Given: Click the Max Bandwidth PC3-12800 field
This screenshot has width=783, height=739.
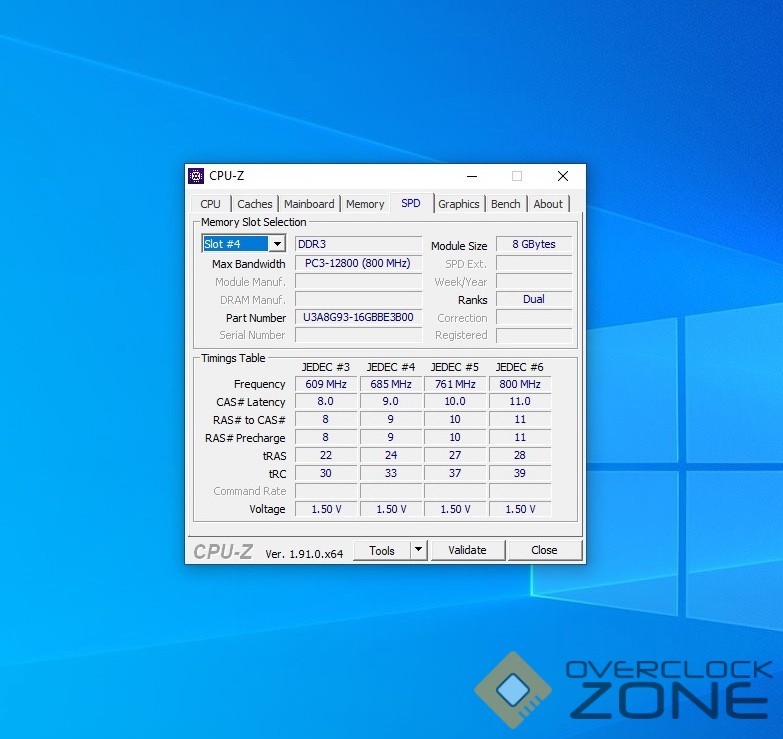Looking at the screenshot, I should (358, 264).
